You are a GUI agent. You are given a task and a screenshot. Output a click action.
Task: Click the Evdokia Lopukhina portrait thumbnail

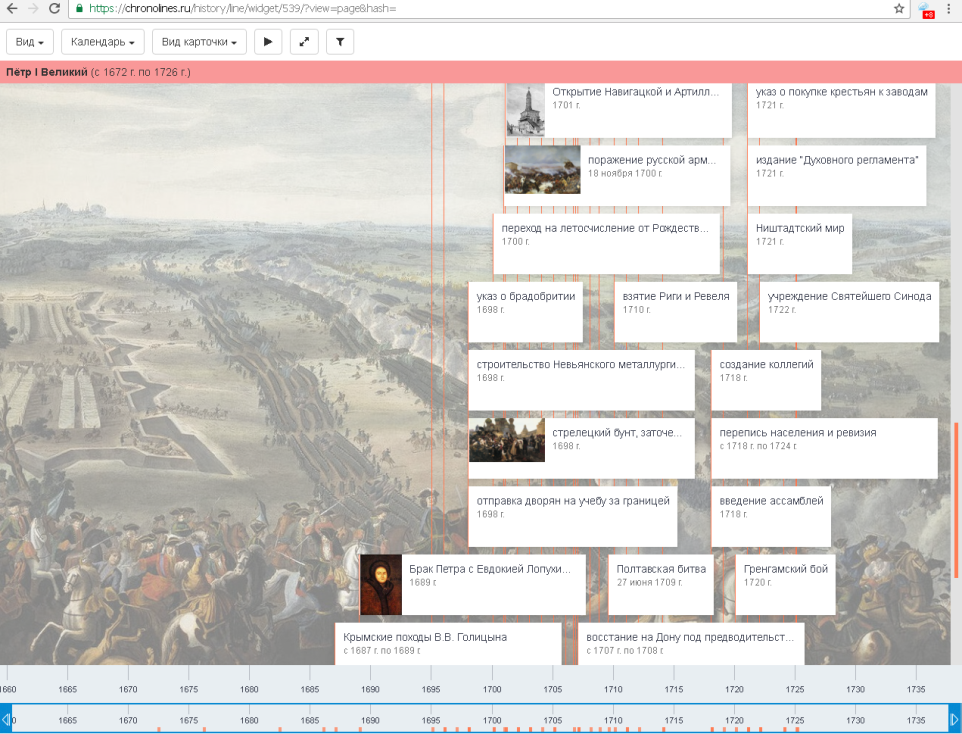pyautogui.click(x=381, y=584)
